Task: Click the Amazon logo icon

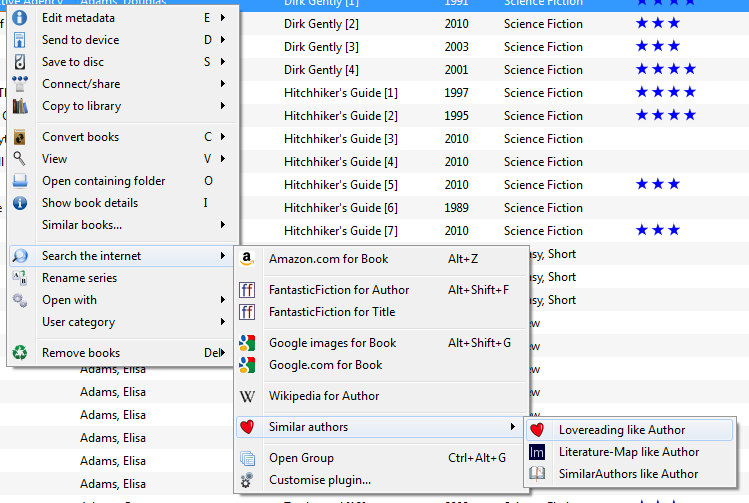Action: tap(247, 259)
